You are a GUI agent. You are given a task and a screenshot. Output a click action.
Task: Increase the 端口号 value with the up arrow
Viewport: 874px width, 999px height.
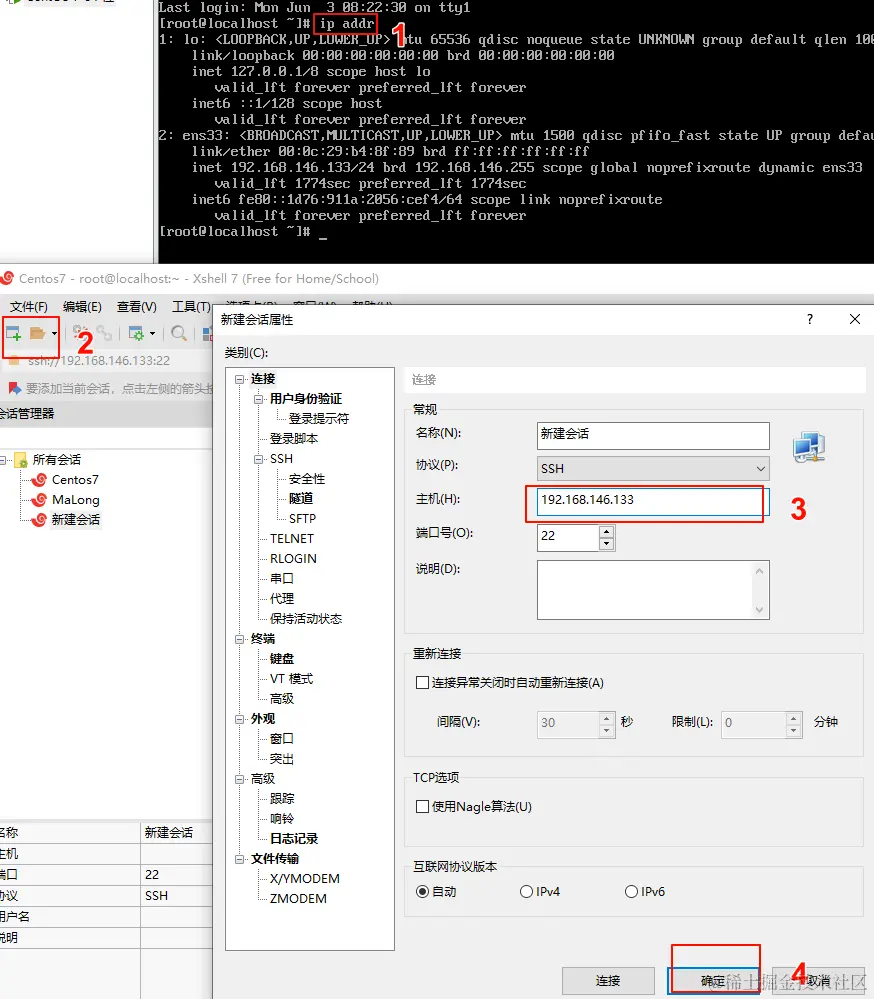[607, 531]
